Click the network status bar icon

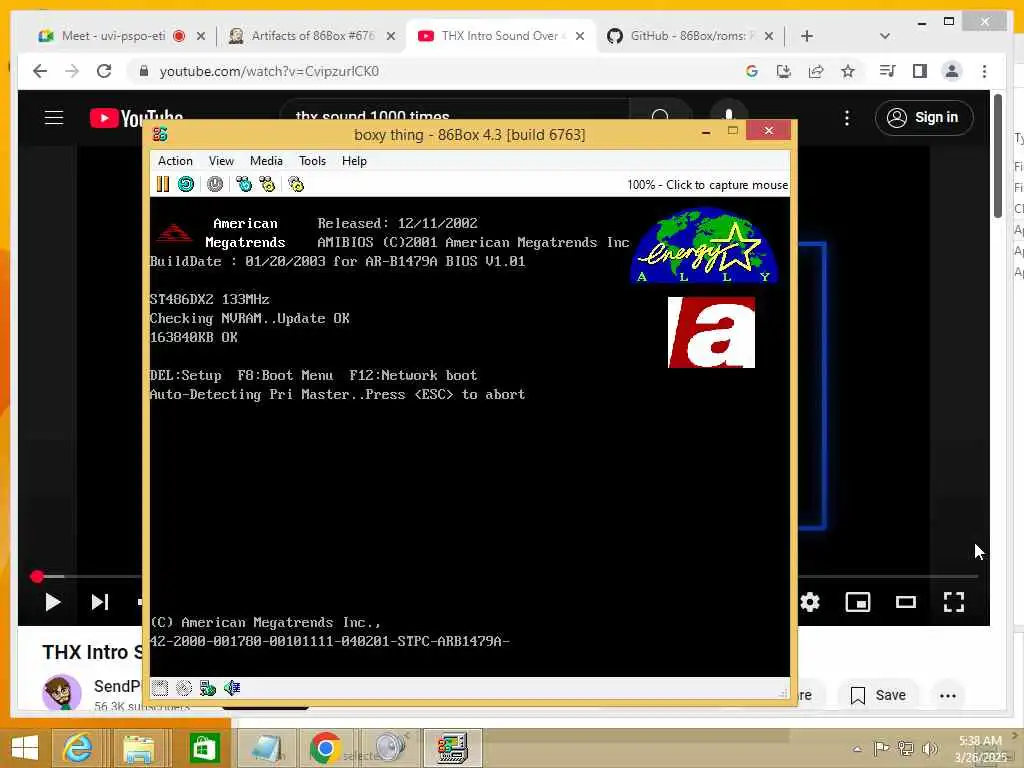pos(208,688)
